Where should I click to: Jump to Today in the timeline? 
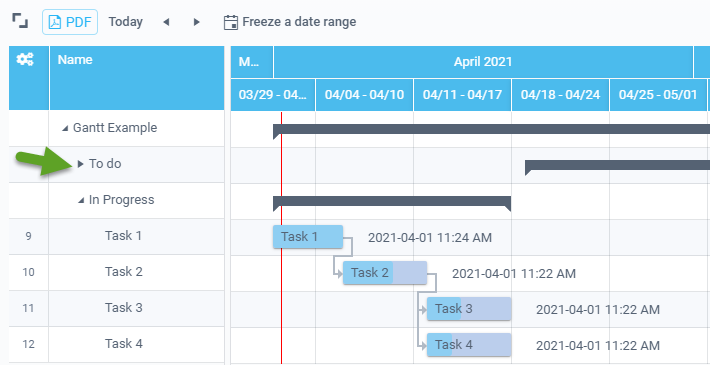(x=125, y=22)
